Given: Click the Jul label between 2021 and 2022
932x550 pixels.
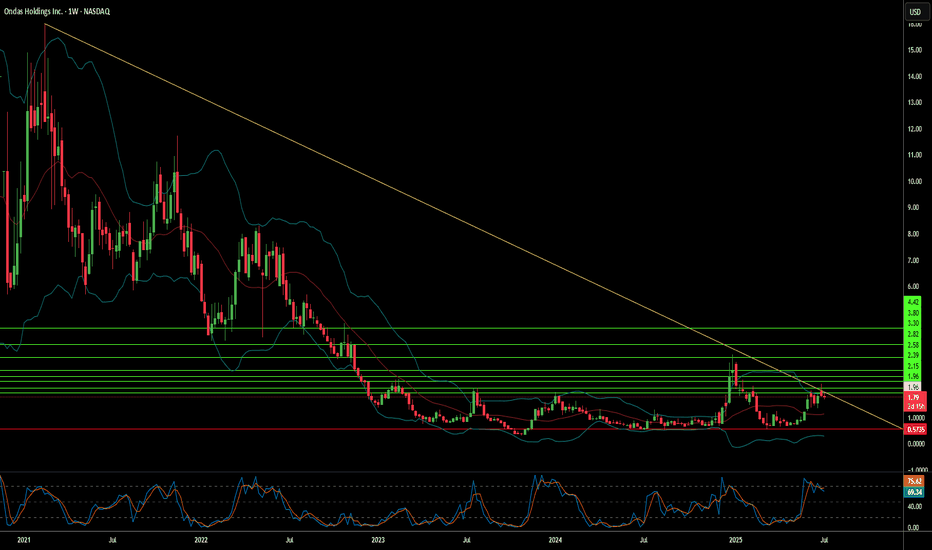Looking at the screenshot, I should [112, 540].
